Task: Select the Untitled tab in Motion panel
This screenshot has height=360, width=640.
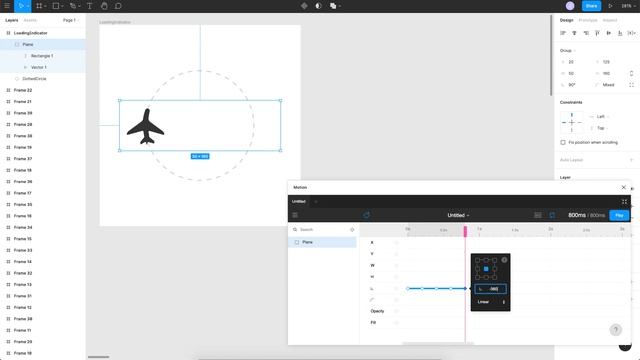Action: coord(299,202)
